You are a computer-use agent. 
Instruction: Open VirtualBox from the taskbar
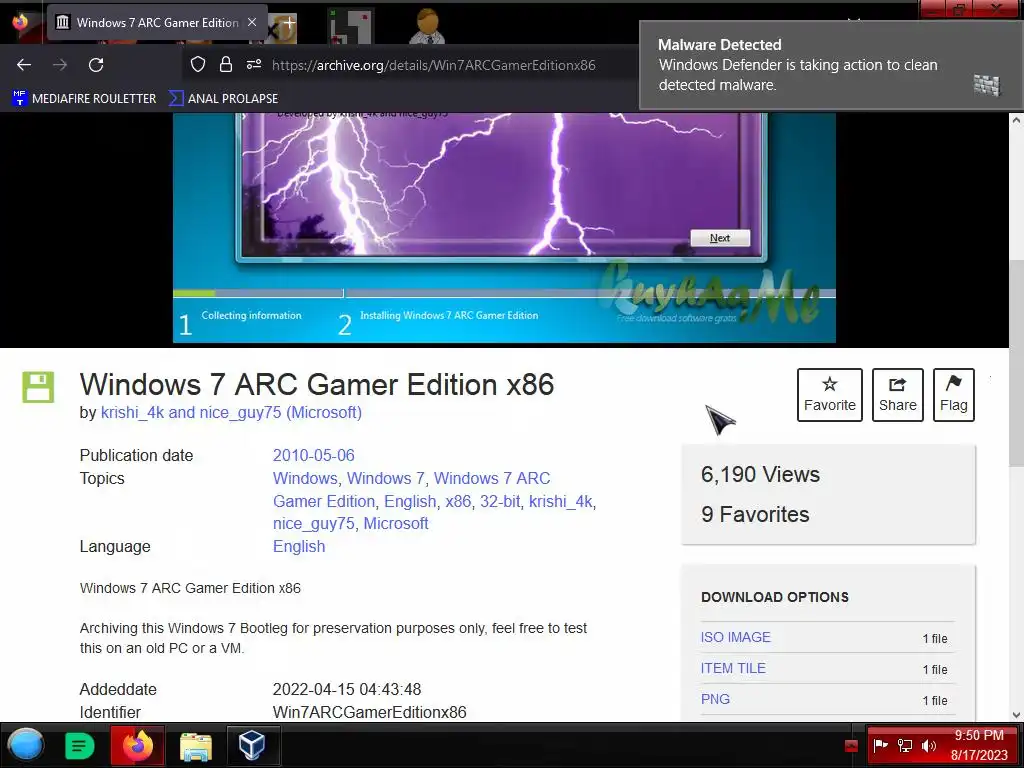pos(251,745)
